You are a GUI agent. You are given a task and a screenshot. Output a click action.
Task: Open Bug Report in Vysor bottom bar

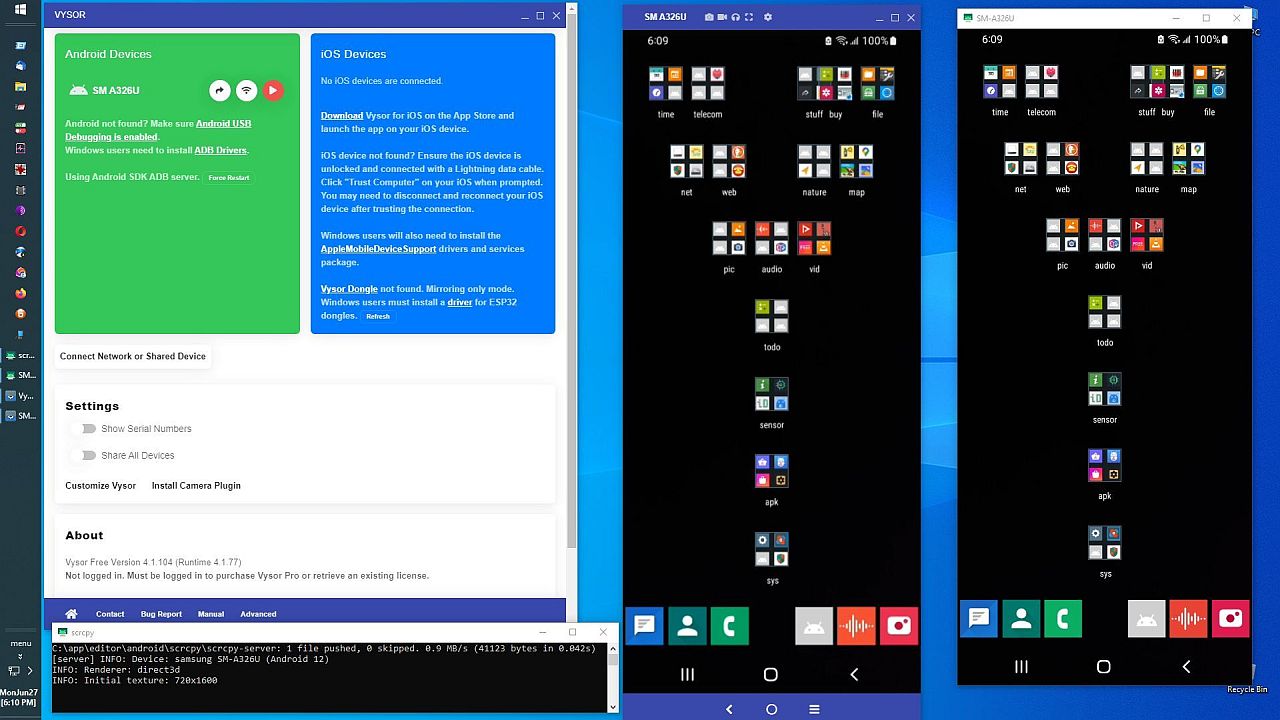point(161,614)
